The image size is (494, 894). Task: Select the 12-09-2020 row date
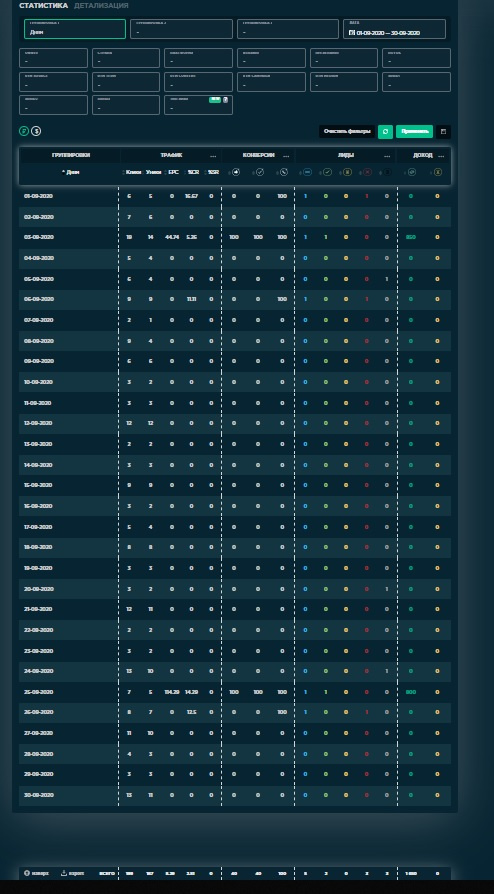click(x=38, y=423)
